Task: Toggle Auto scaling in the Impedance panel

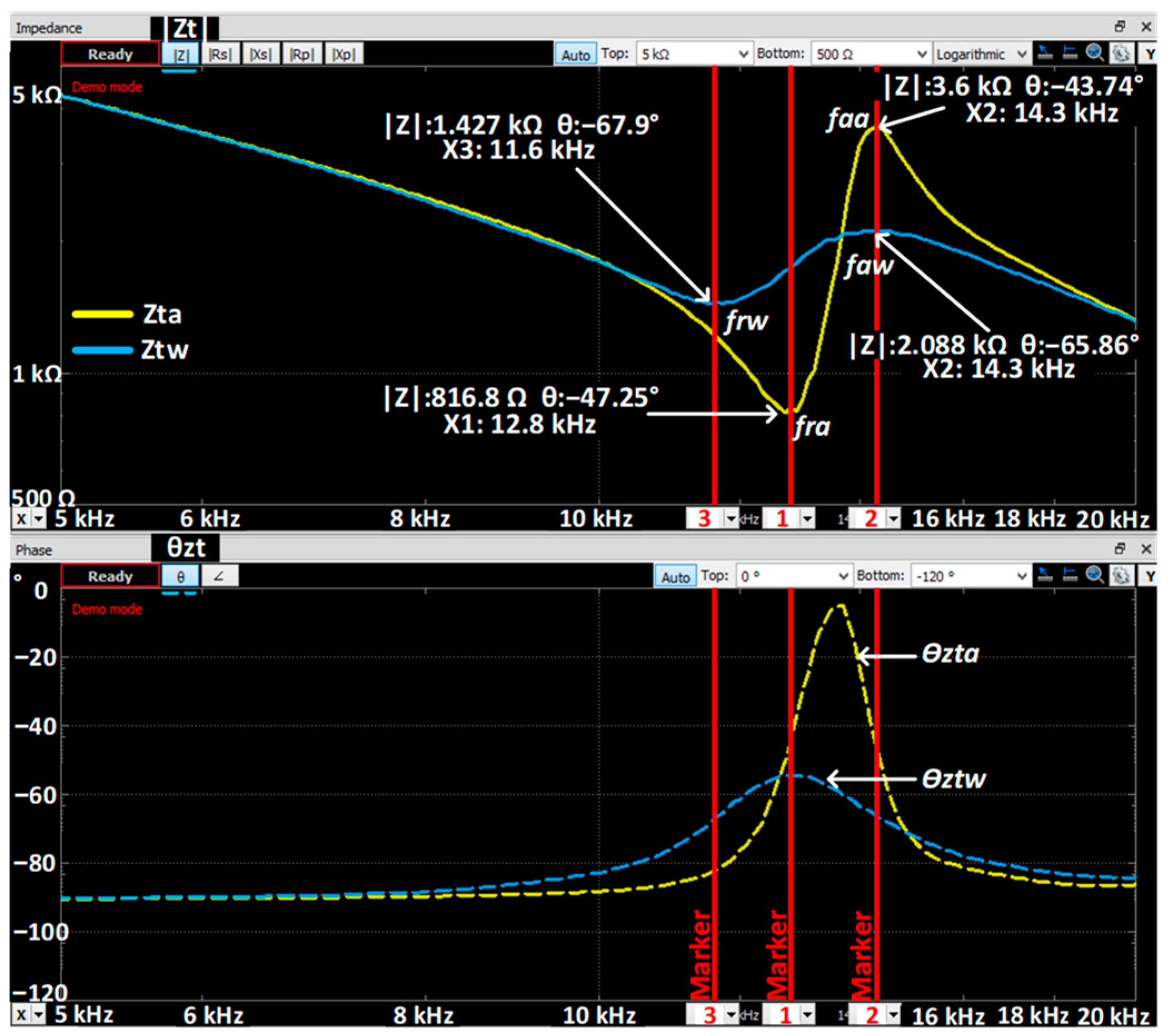Action: pyautogui.click(x=575, y=55)
